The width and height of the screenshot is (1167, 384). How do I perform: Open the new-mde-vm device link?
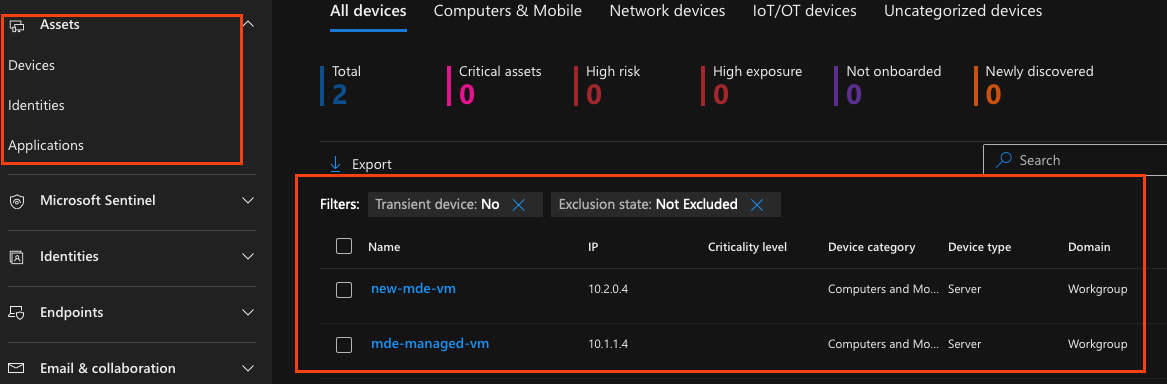(413, 289)
